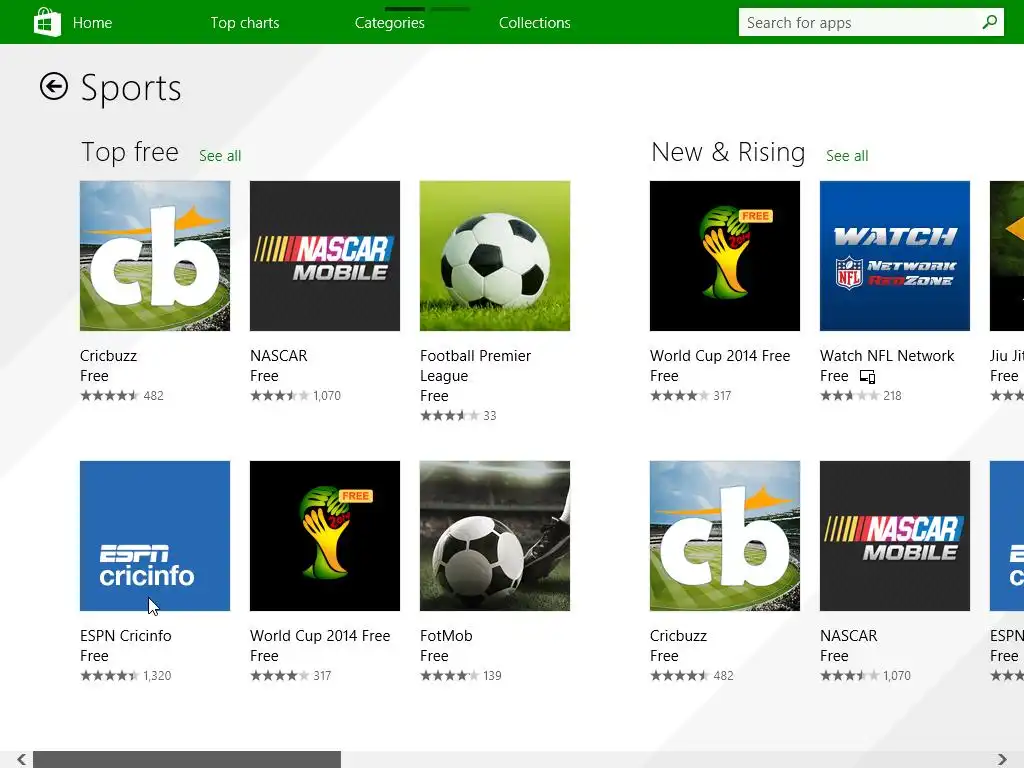Click the horizontal scrollbar thumb
The width and height of the screenshot is (1024, 768).
tap(187, 759)
